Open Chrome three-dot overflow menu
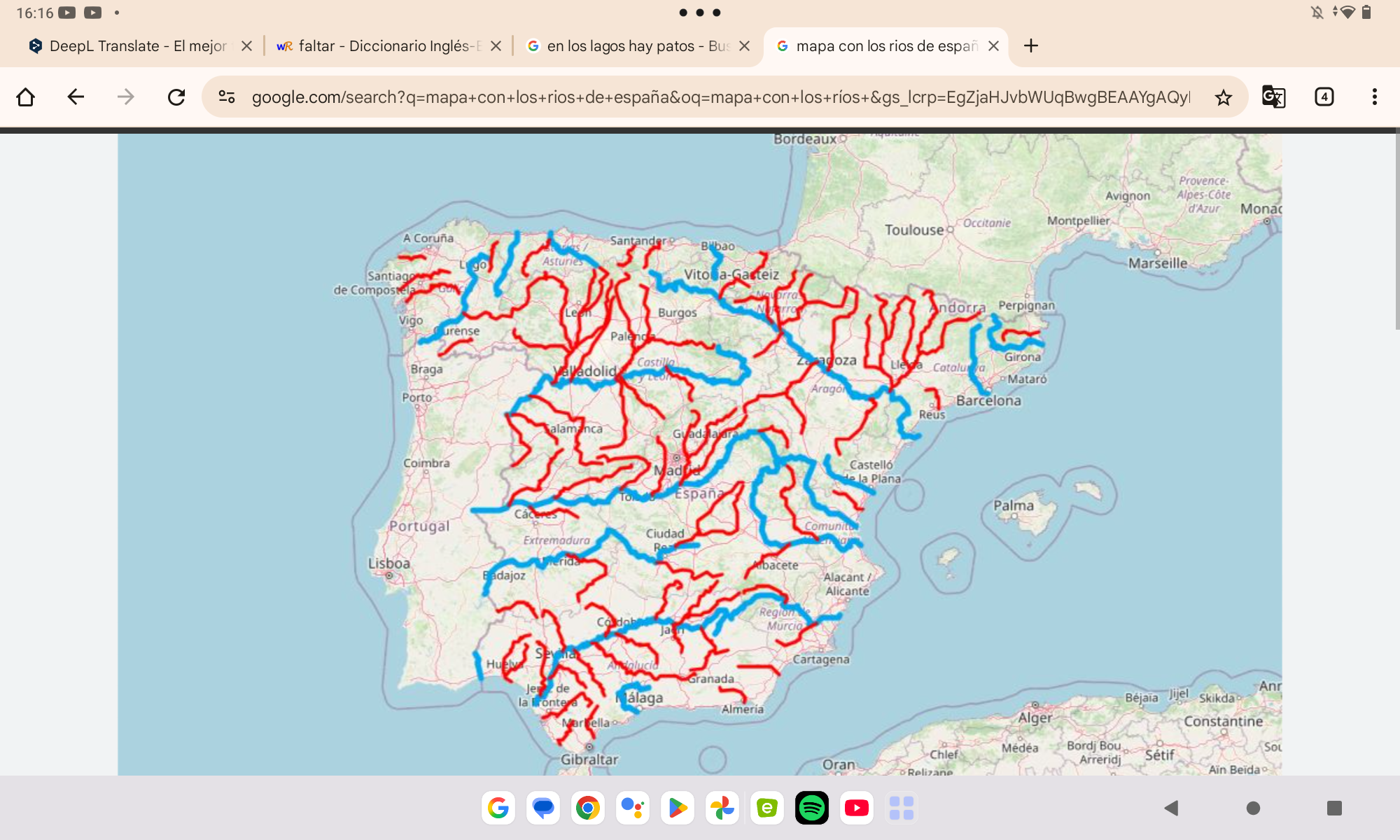This screenshot has height=840, width=1400. (x=1374, y=97)
